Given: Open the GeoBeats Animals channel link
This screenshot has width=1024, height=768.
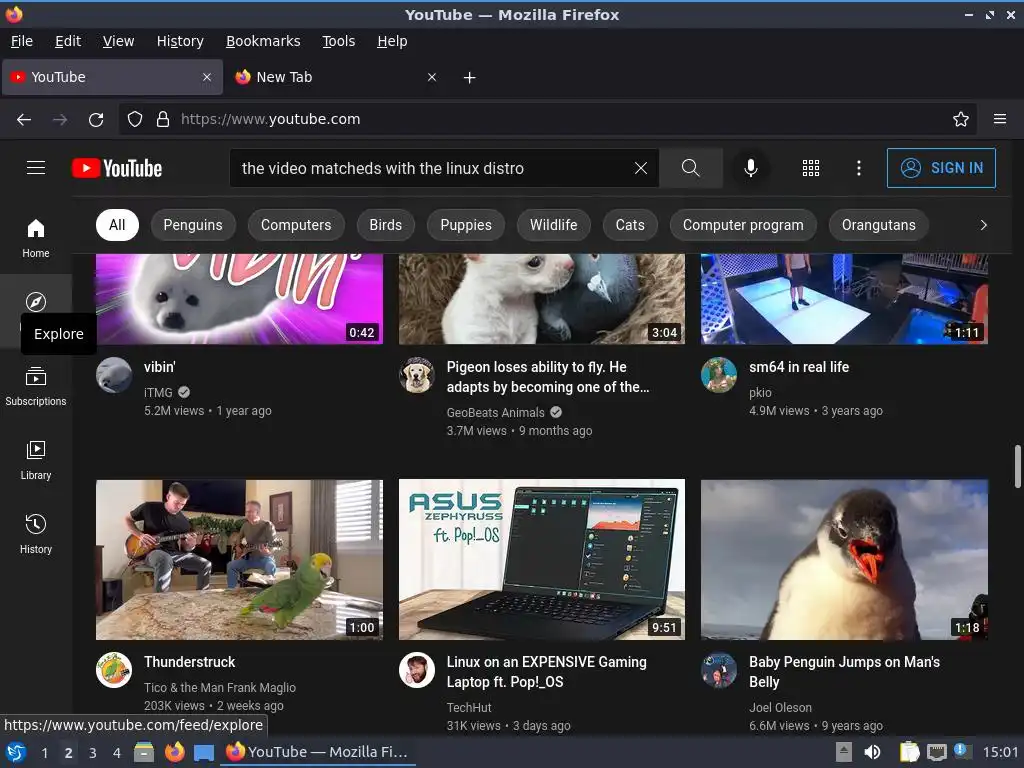Looking at the screenshot, I should [496, 413].
